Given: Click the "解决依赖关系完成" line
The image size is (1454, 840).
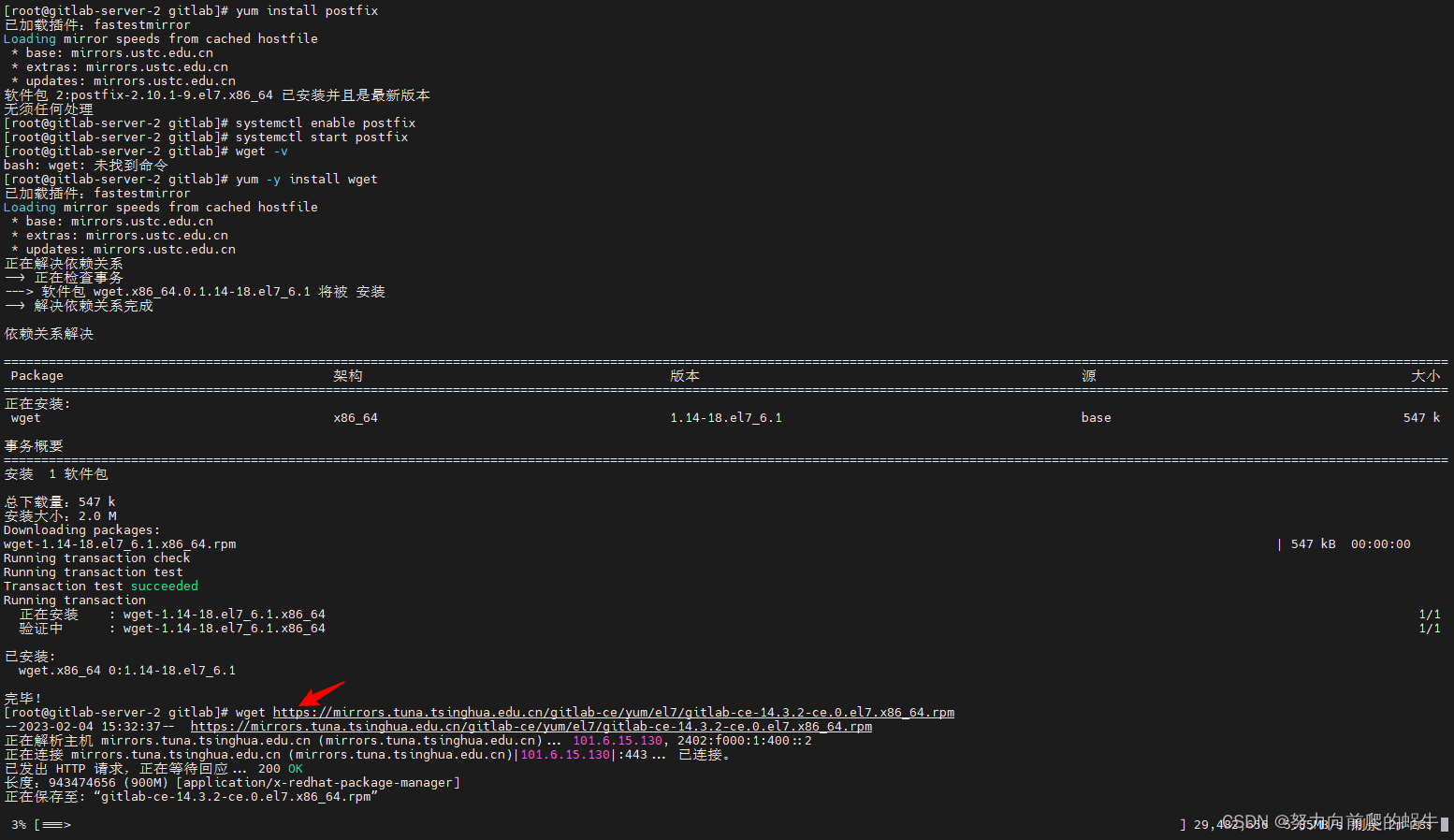Looking at the screenshot, I should pyautogui.click(x=79, y=306).
